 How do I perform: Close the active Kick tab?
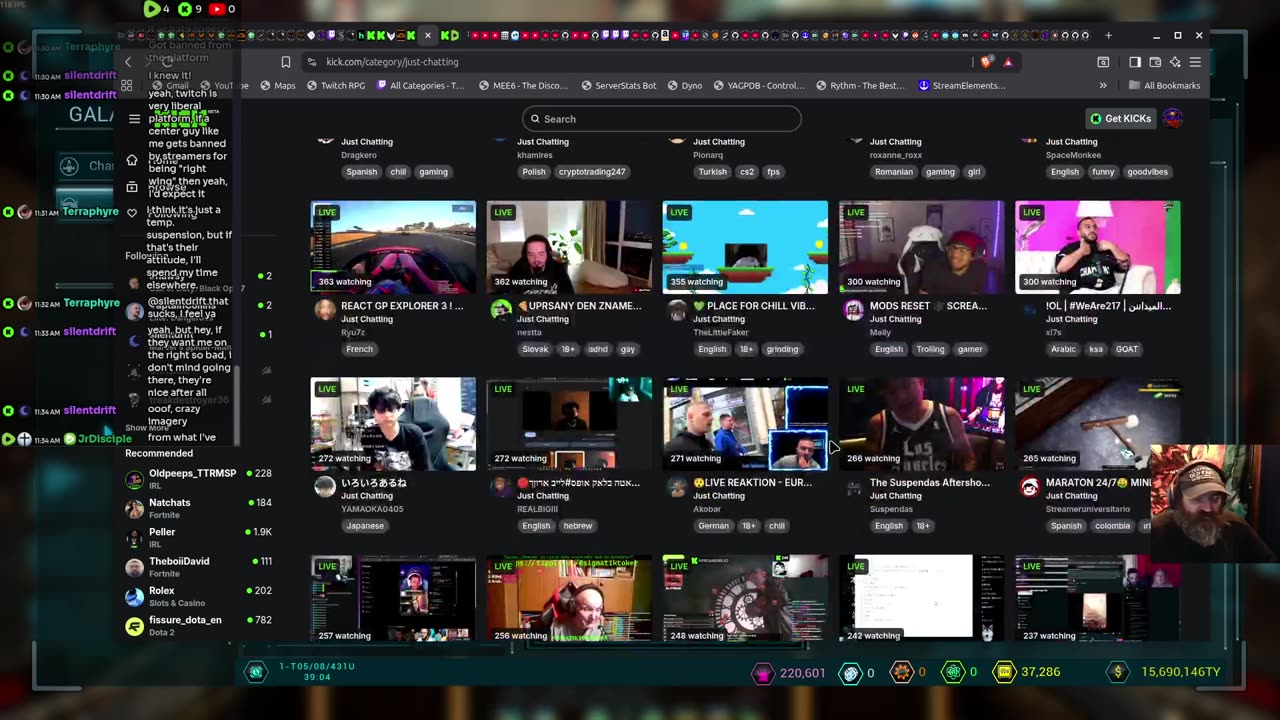point(428,35)
